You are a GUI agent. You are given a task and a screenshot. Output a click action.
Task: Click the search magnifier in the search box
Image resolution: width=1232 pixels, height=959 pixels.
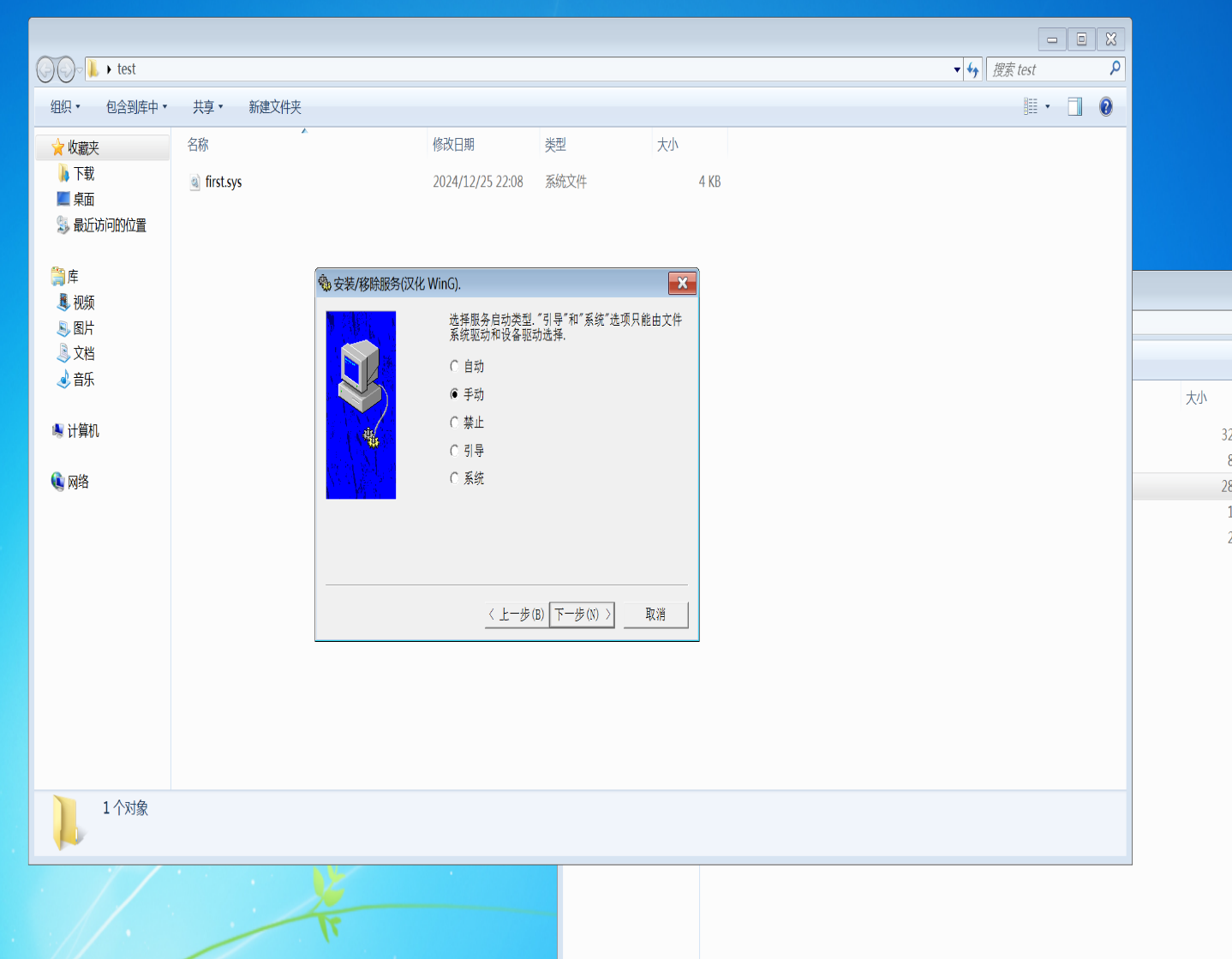(x=1114, y=69)
